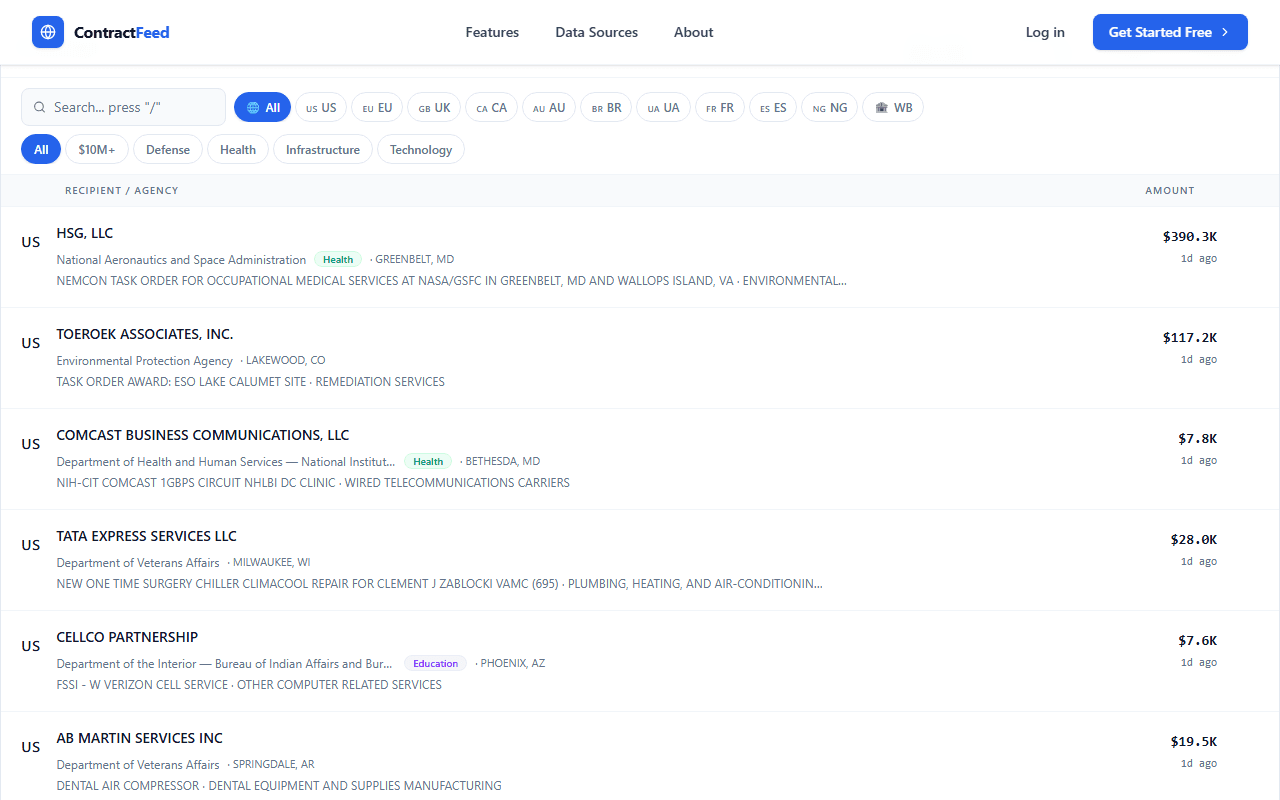Click the $28.0K amount

coord(1194,540)
